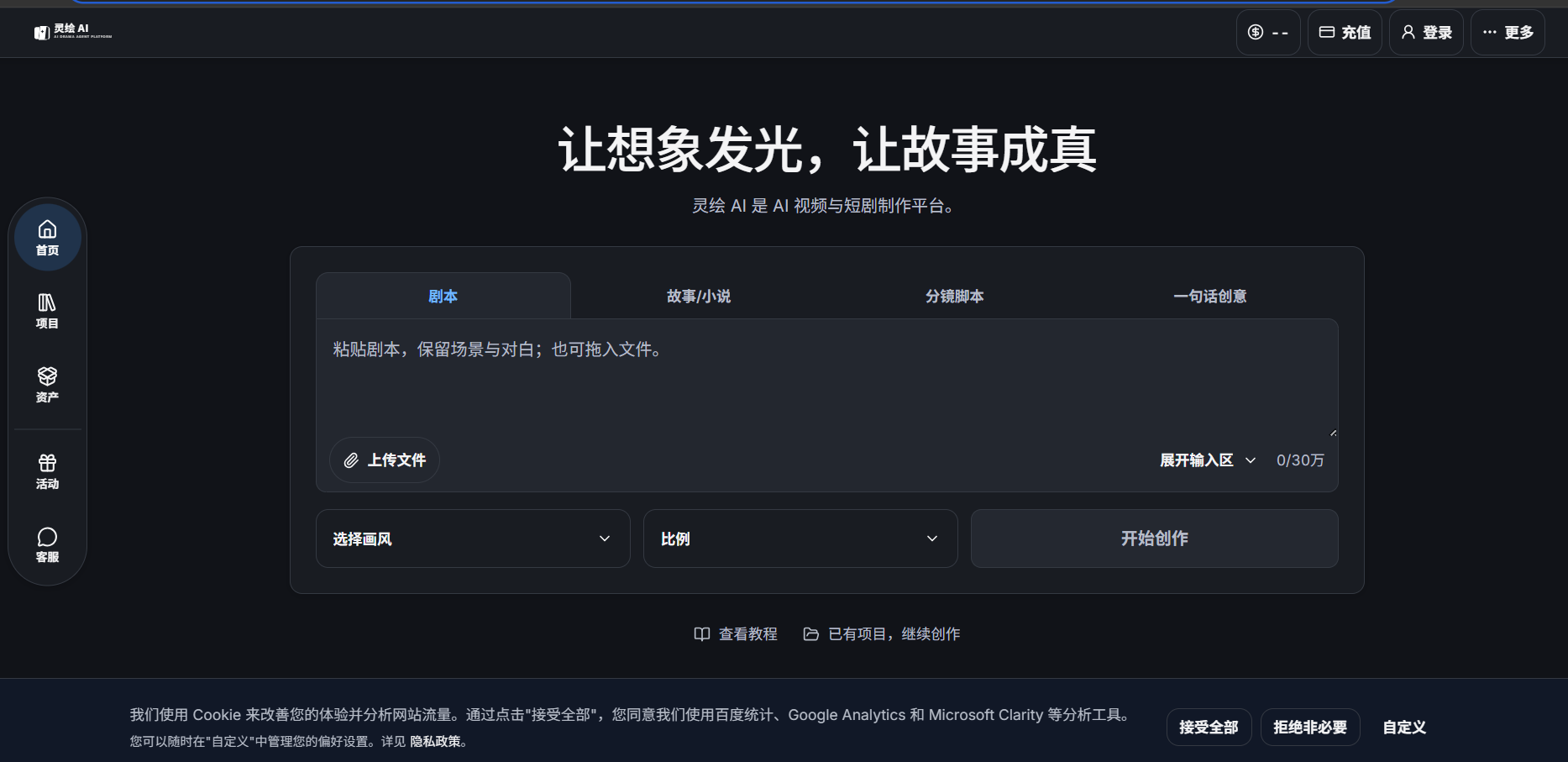1568x762 pixels.
Task: Open the 更多 menu
Action: 1508,33
